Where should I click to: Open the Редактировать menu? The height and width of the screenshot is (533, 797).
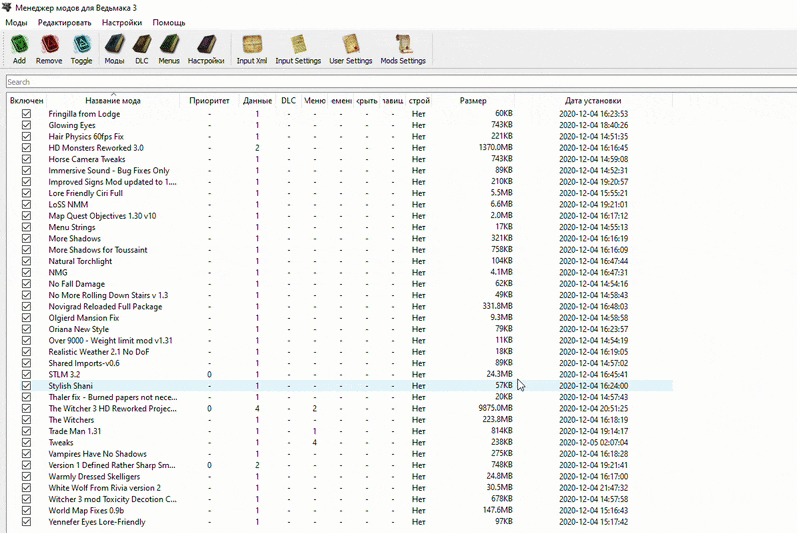click(65, 23)
